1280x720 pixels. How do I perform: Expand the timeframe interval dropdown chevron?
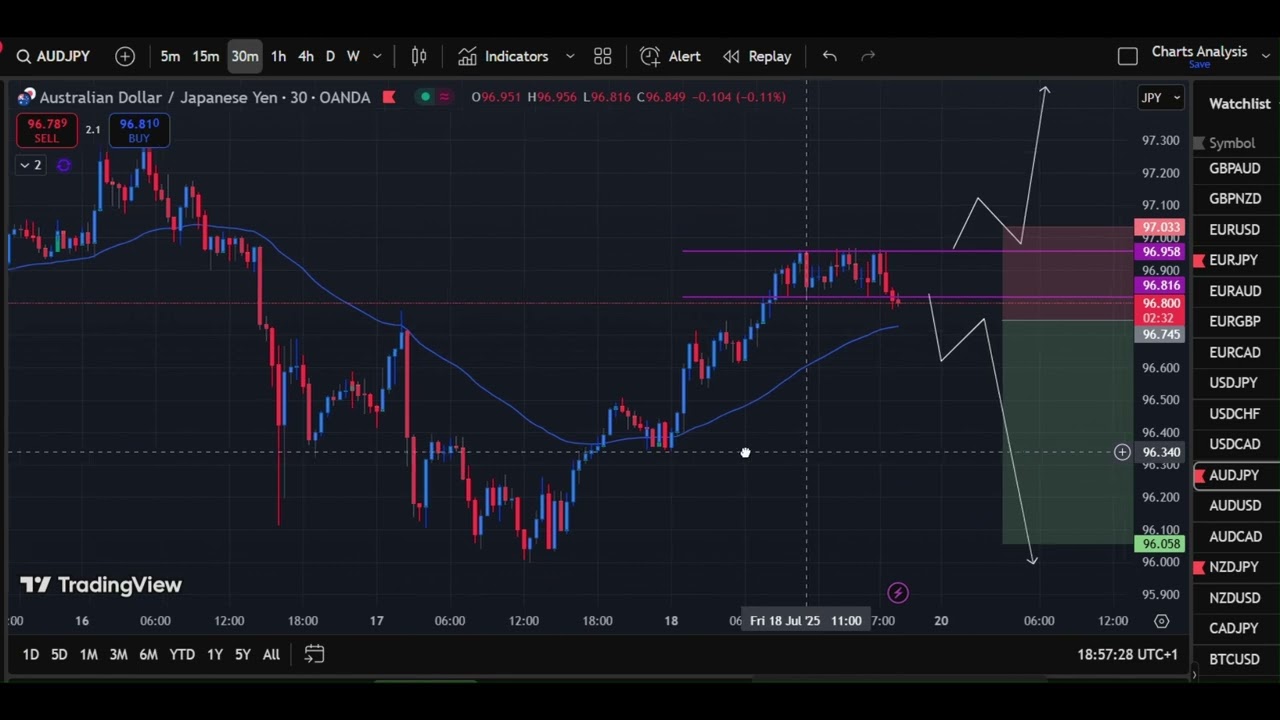click(377, 57)
